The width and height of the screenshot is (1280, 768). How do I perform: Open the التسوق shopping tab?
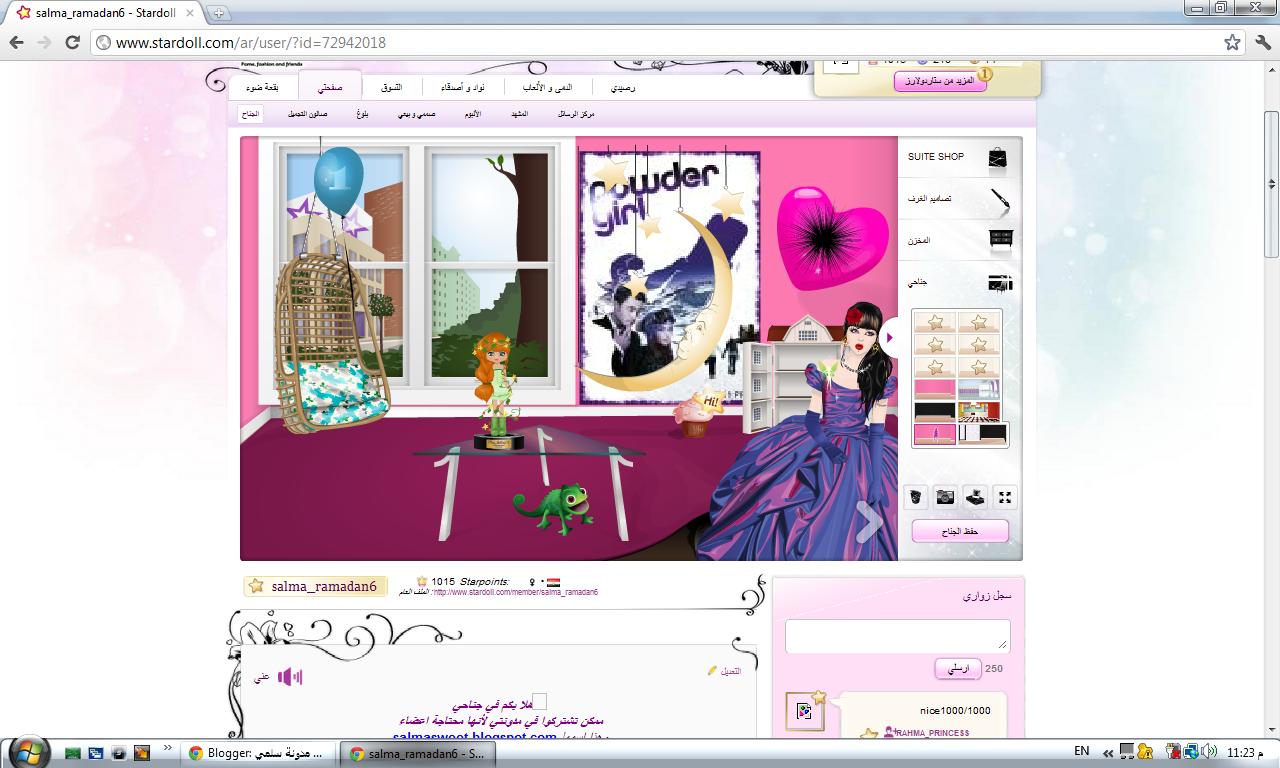pos(391,87)
